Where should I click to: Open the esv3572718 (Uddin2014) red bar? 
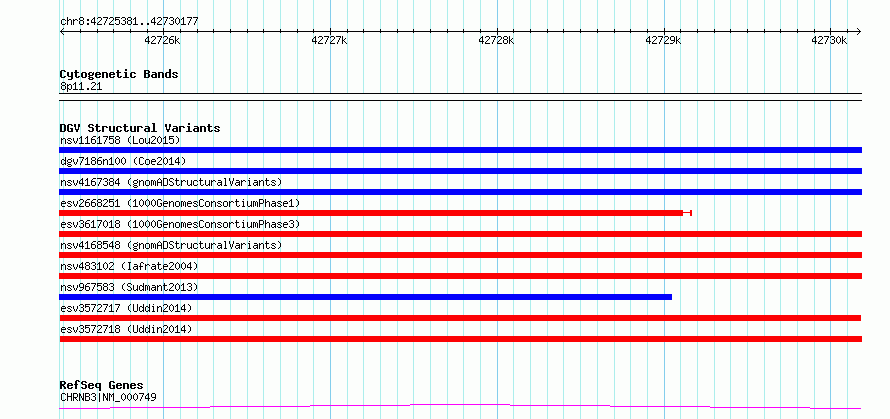click(x=460, y=339)
